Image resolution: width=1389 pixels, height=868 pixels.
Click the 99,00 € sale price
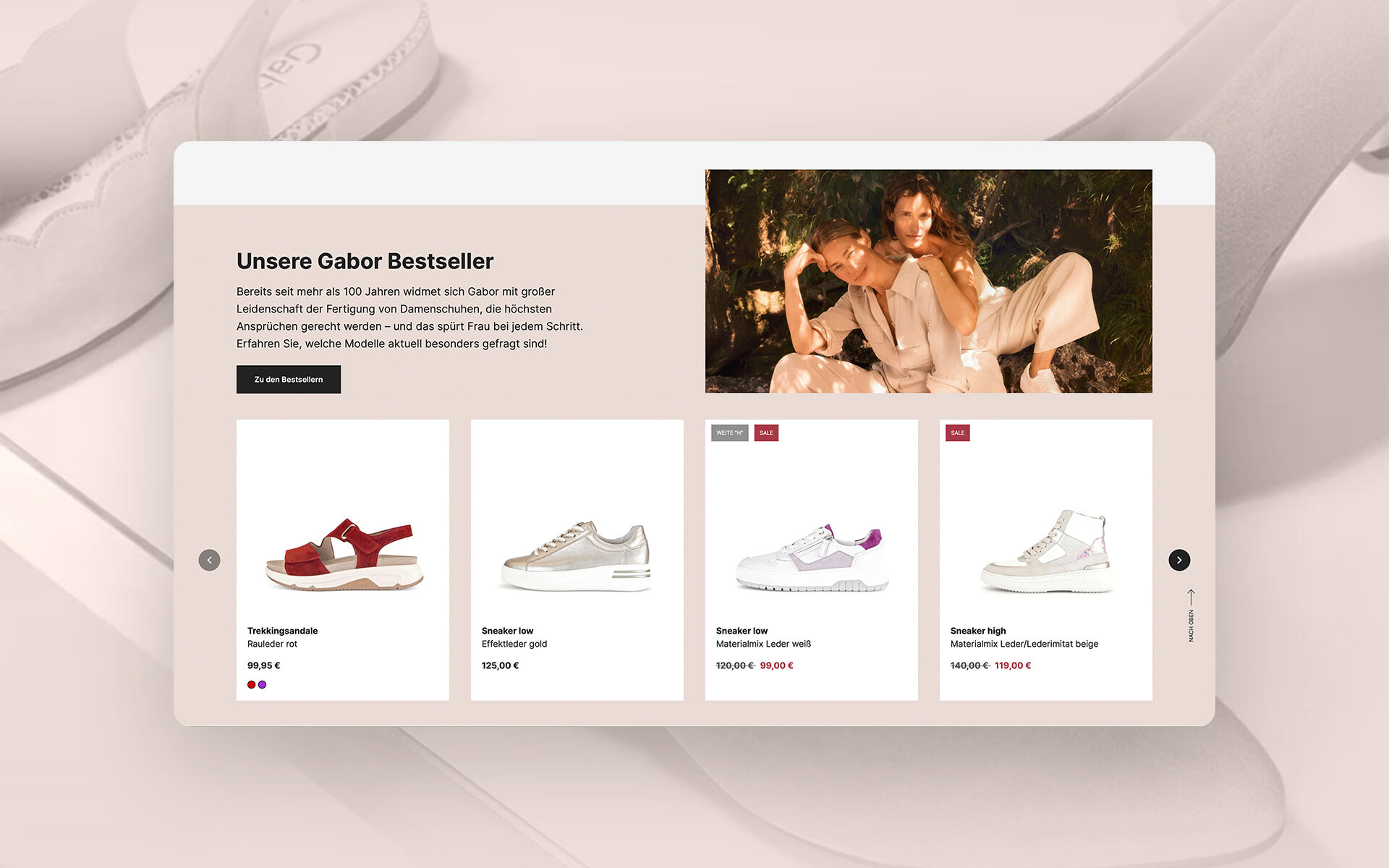tap(776, 665)
